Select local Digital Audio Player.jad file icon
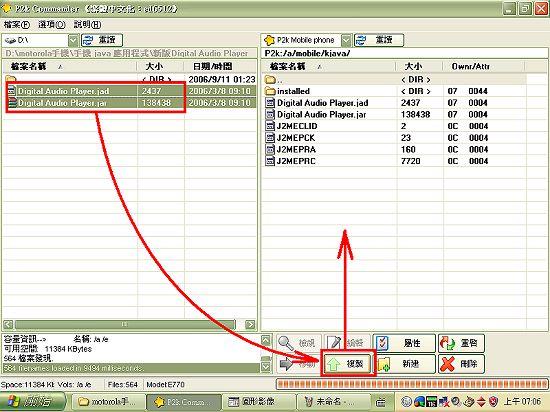Viewport: 550px width, 412px height. (x=12, y=91)
